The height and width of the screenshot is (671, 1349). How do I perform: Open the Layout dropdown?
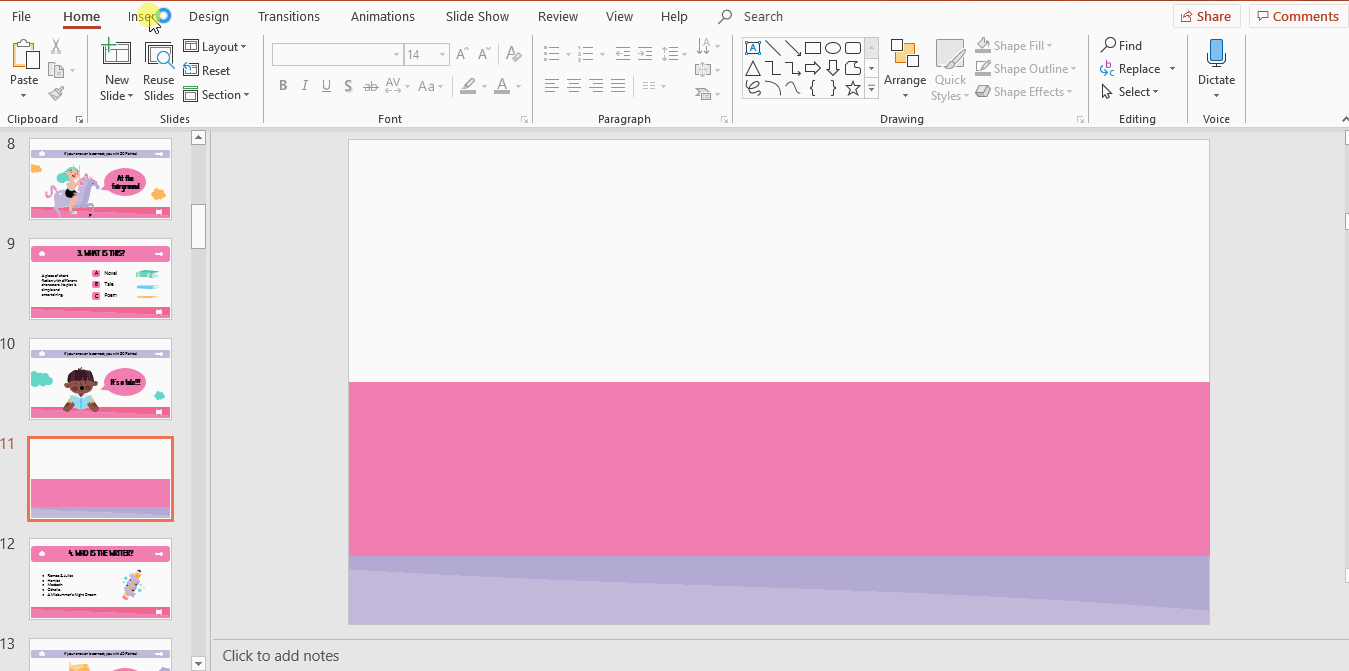tap(217, 46)
